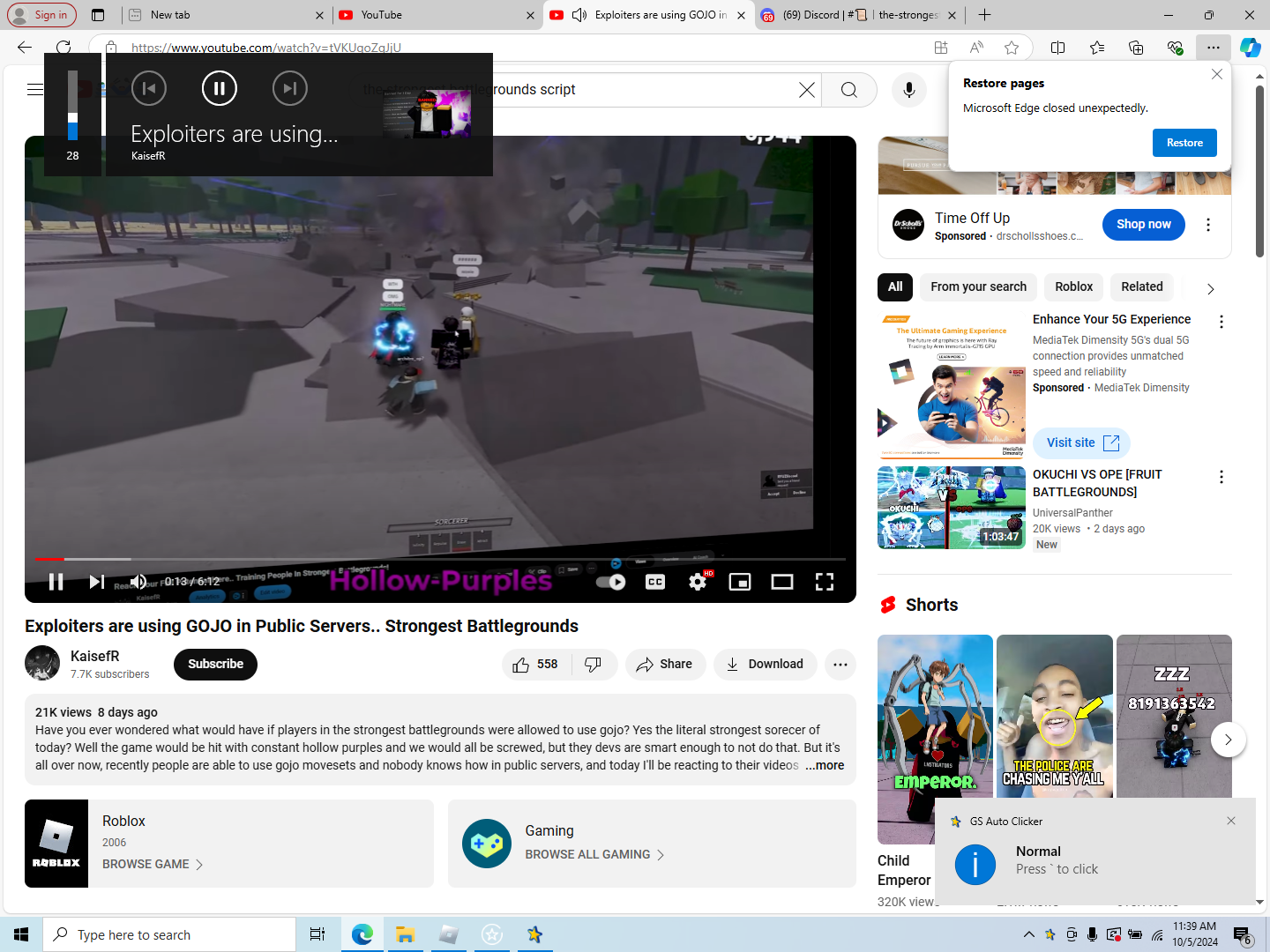Open Copilot sidebar
Screen dimensions: 1270x952
[x=1251, y=48]
